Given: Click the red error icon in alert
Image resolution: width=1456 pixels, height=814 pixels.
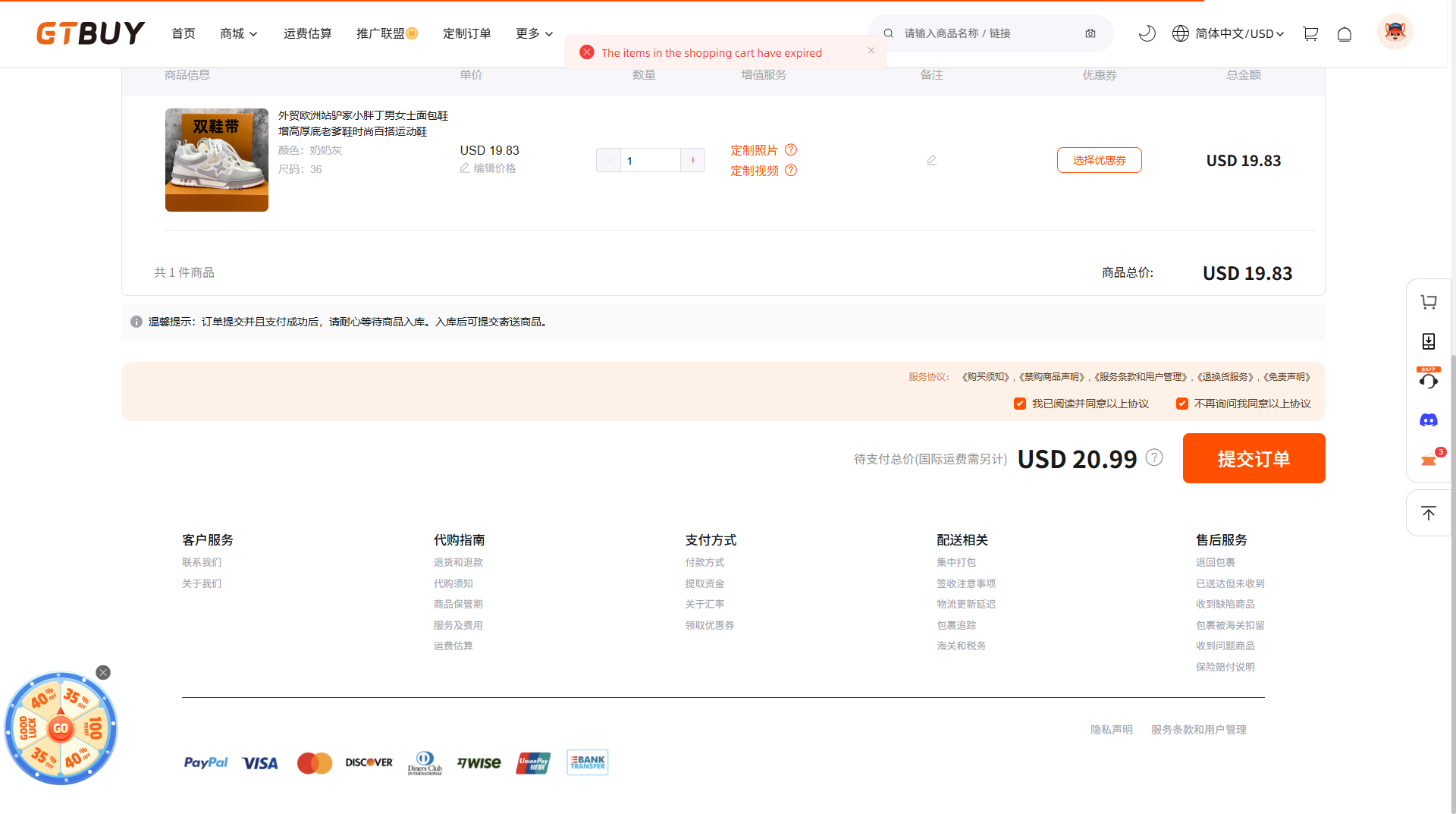Looking at the screenshot, I should (x=587, y=52).
